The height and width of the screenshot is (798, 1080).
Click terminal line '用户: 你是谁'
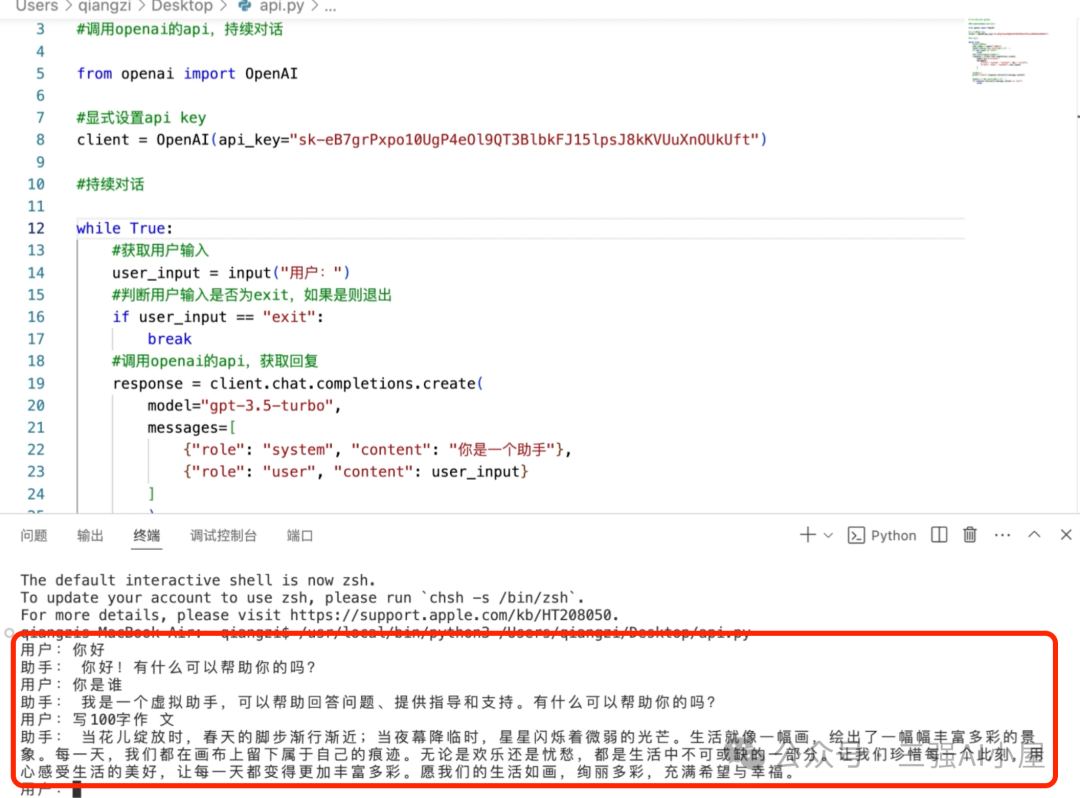point(71,684)
